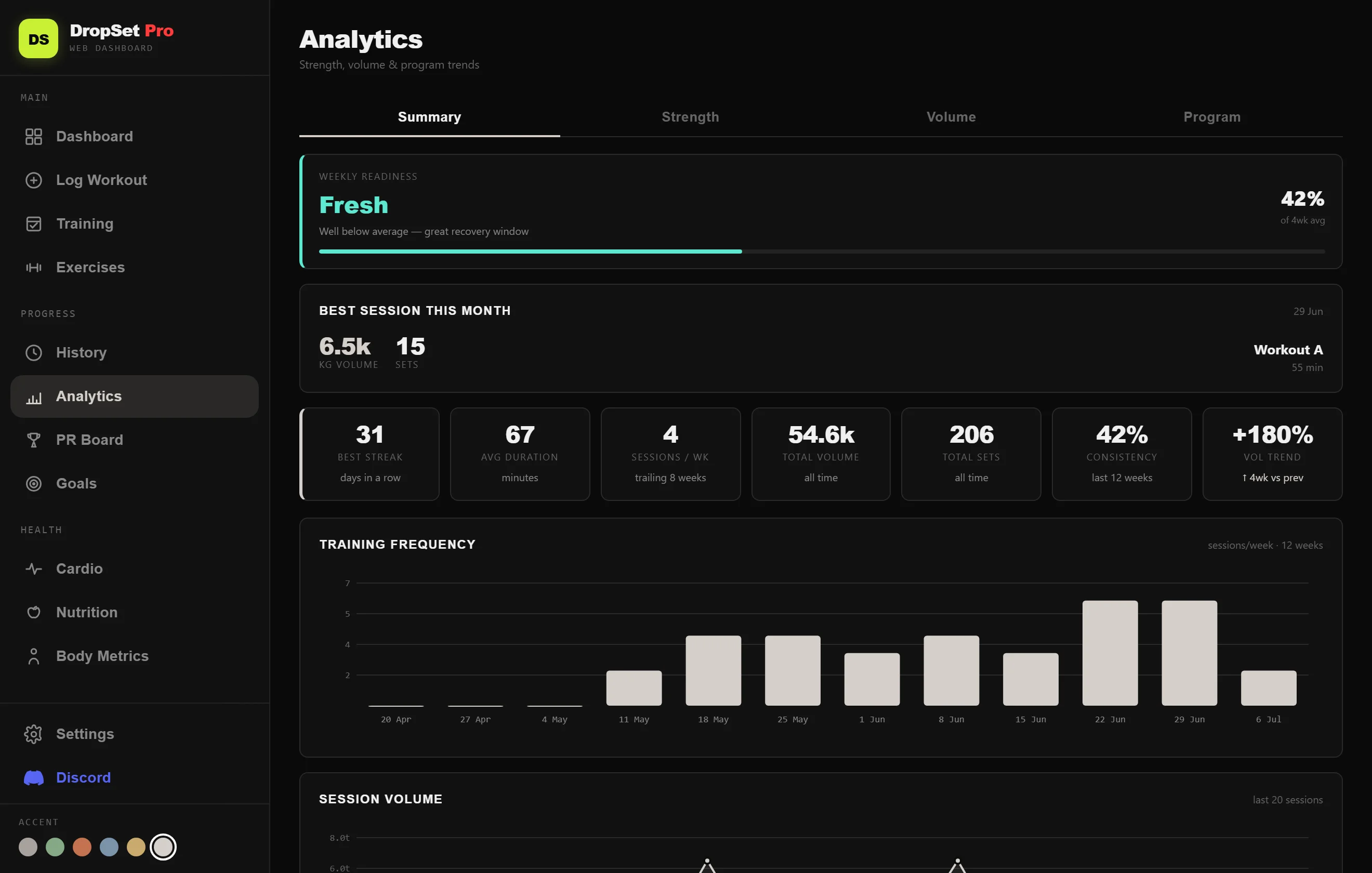The height and width of the screenshot is (873, 1372).
Task: Choose the gold accent color
Action: pyautogui.click(x=136, y=848)
